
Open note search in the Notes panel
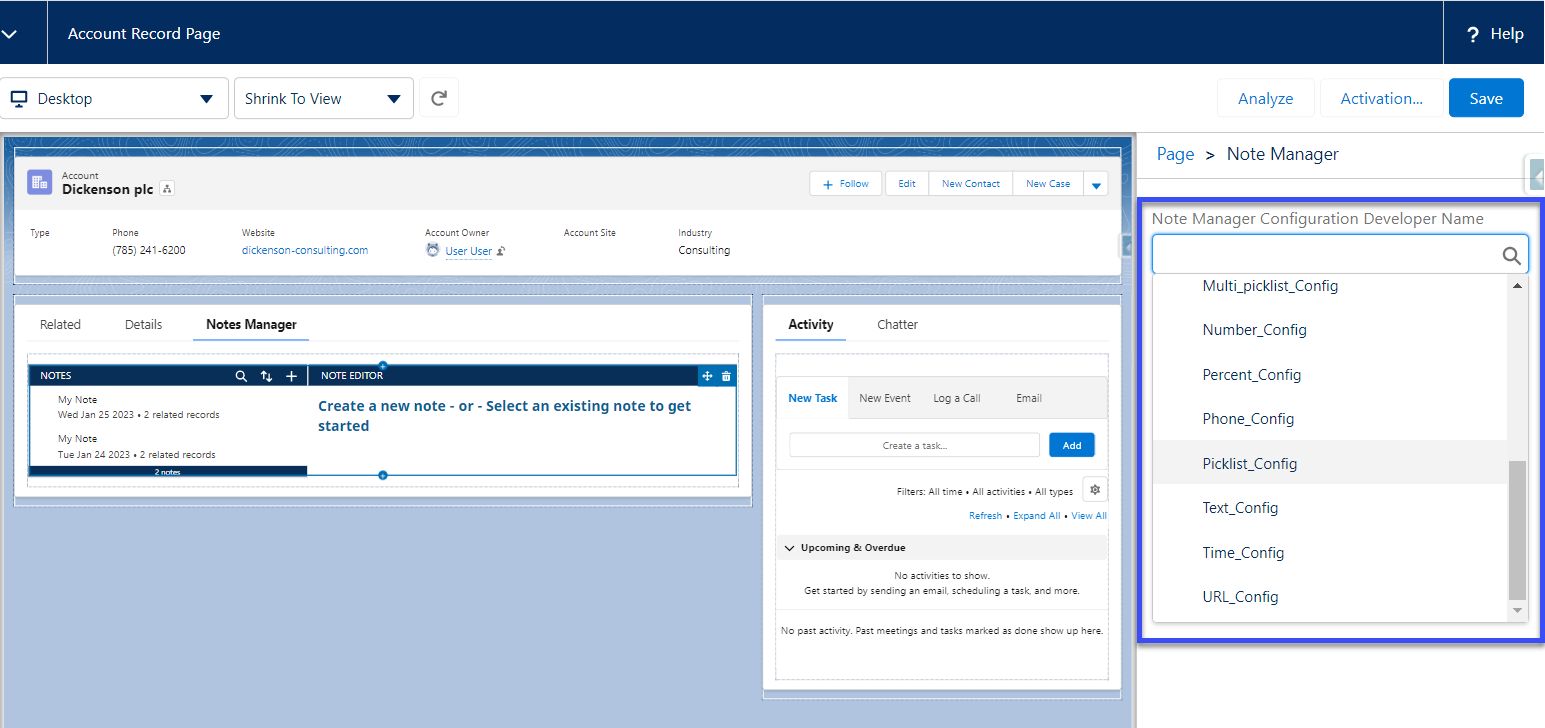click(x=241, y=375)
